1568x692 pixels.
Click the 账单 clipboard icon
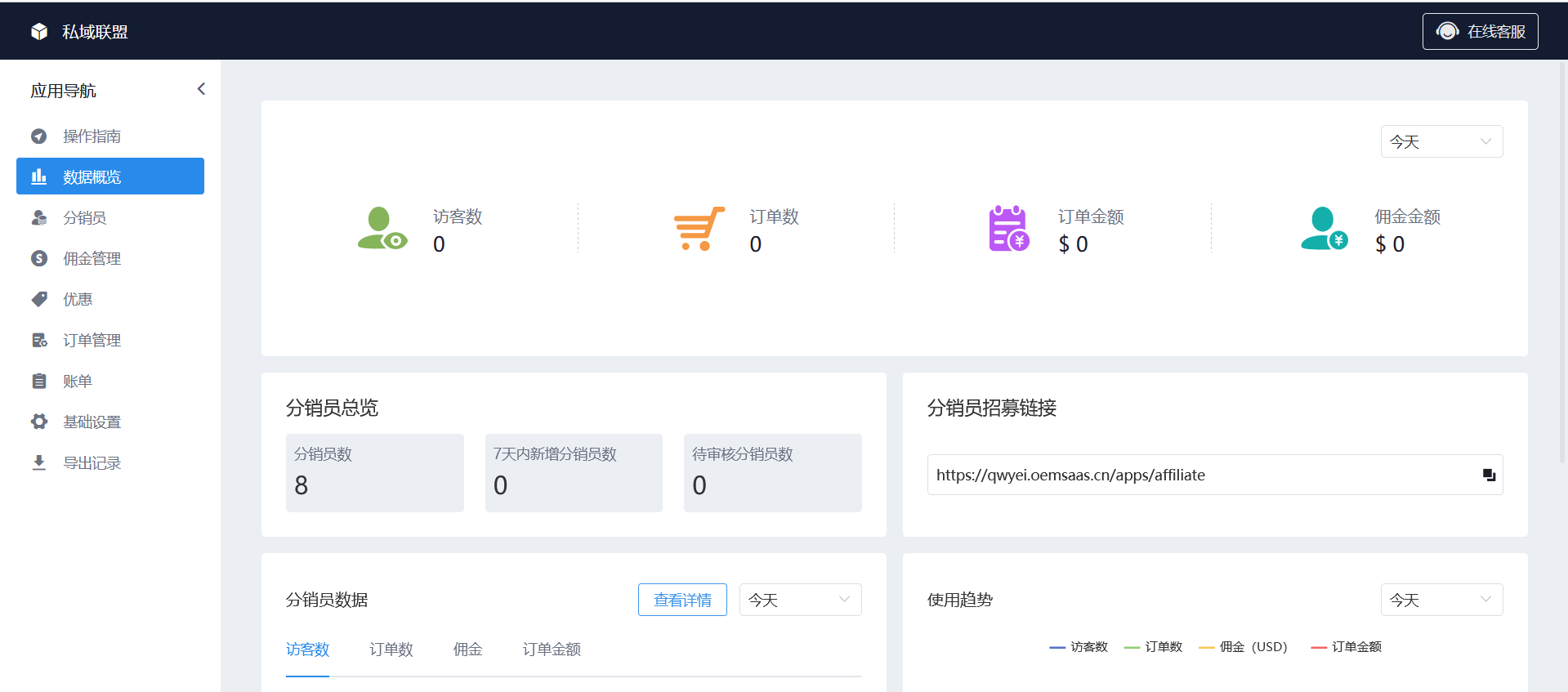[x=38, y=381]
